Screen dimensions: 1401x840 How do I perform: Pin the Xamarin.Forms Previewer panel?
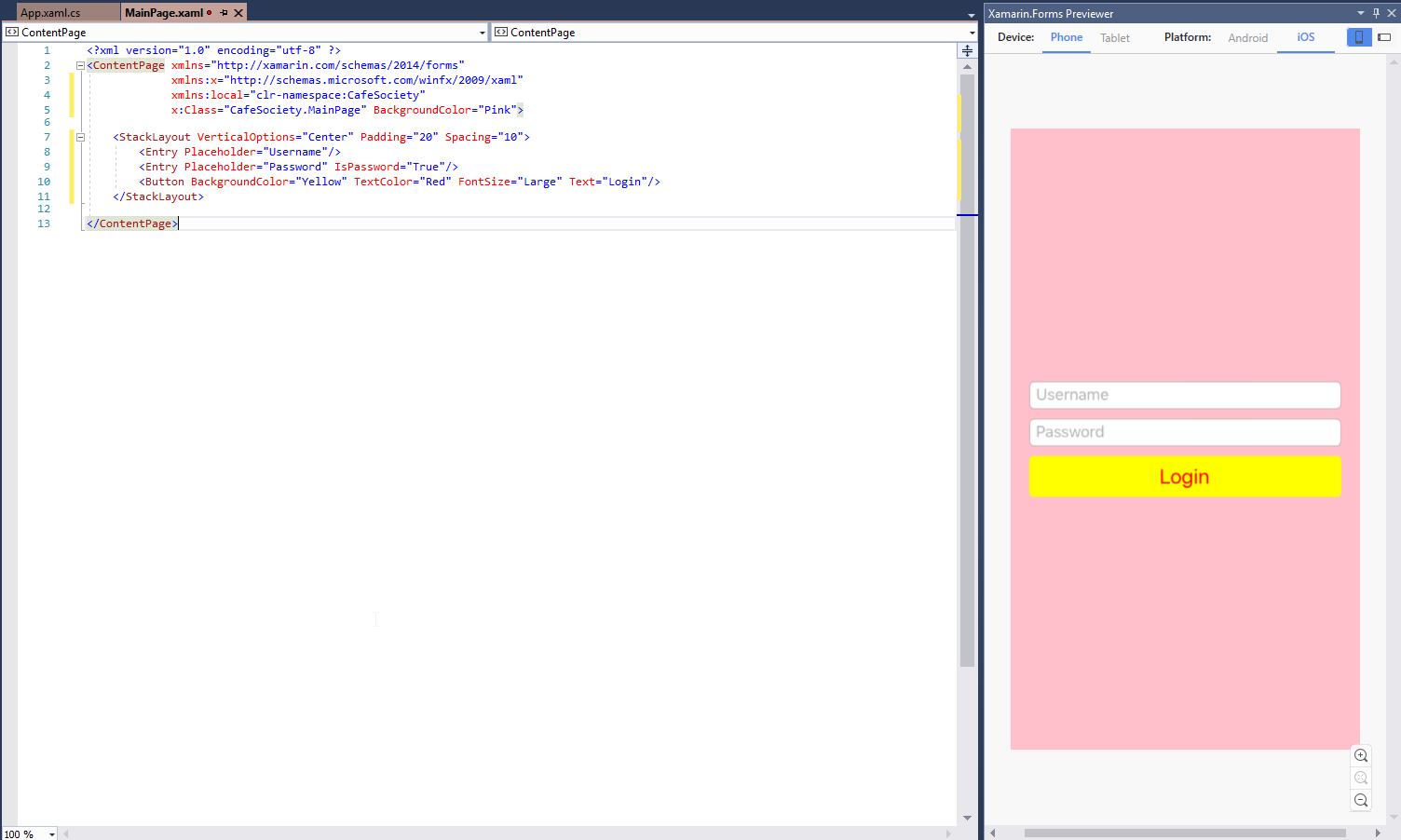[1376, 13]
